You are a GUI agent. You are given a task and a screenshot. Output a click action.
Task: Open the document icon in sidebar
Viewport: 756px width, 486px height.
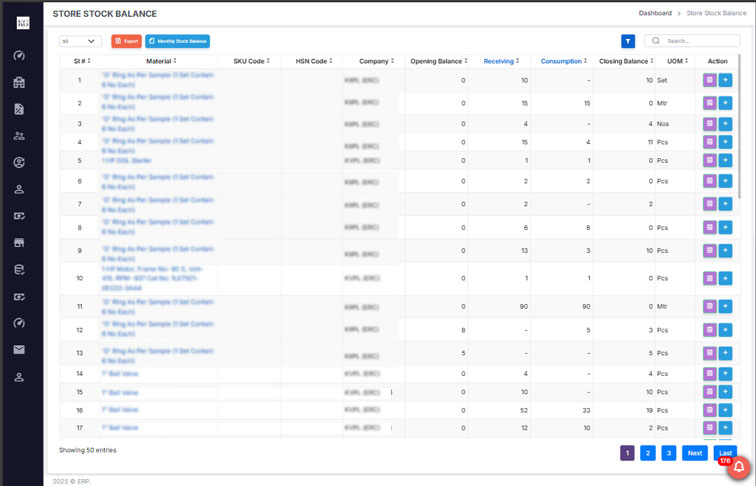19,108
